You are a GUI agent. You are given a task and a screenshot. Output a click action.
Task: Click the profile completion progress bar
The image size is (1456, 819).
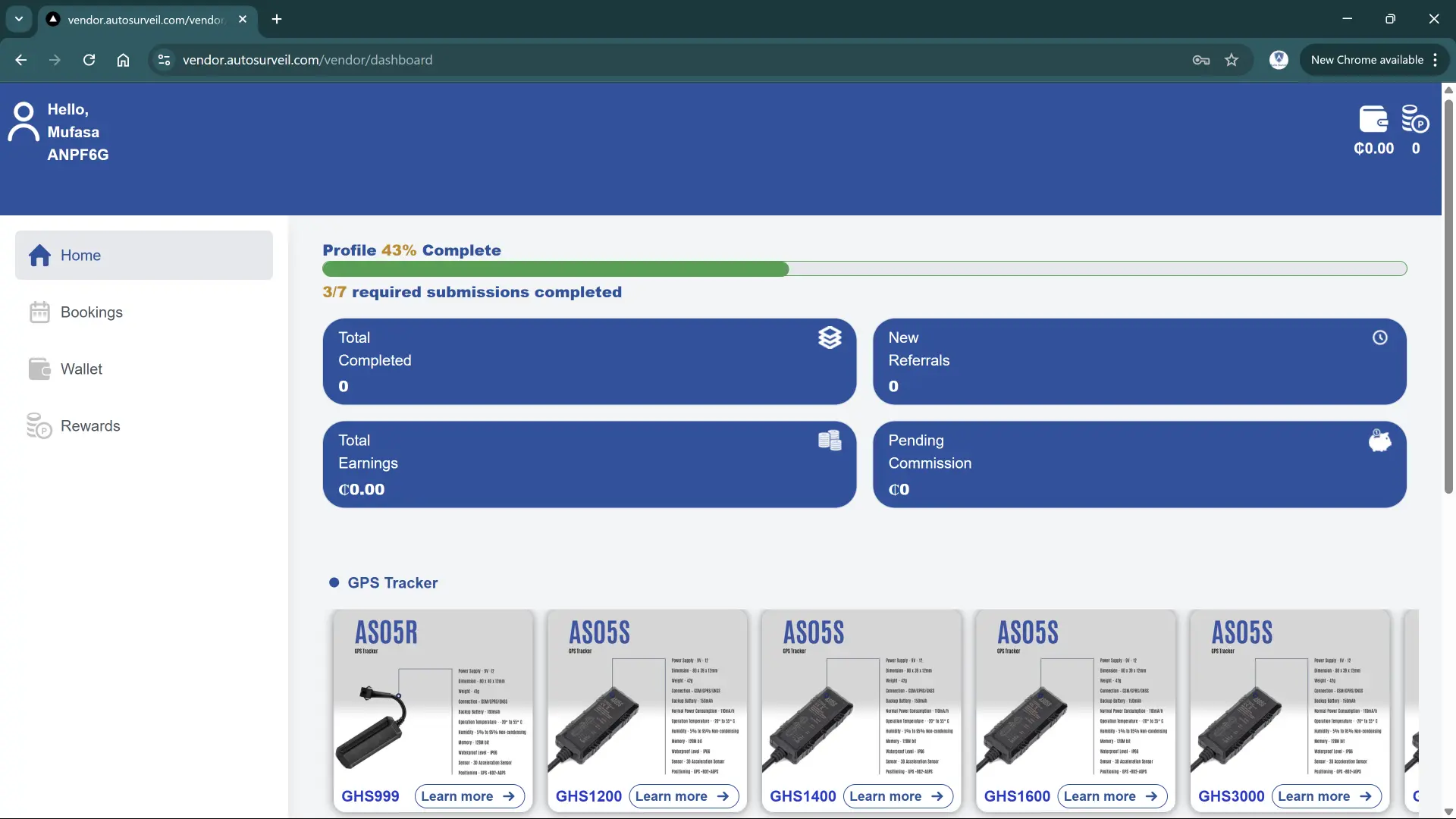click(864, 268)
